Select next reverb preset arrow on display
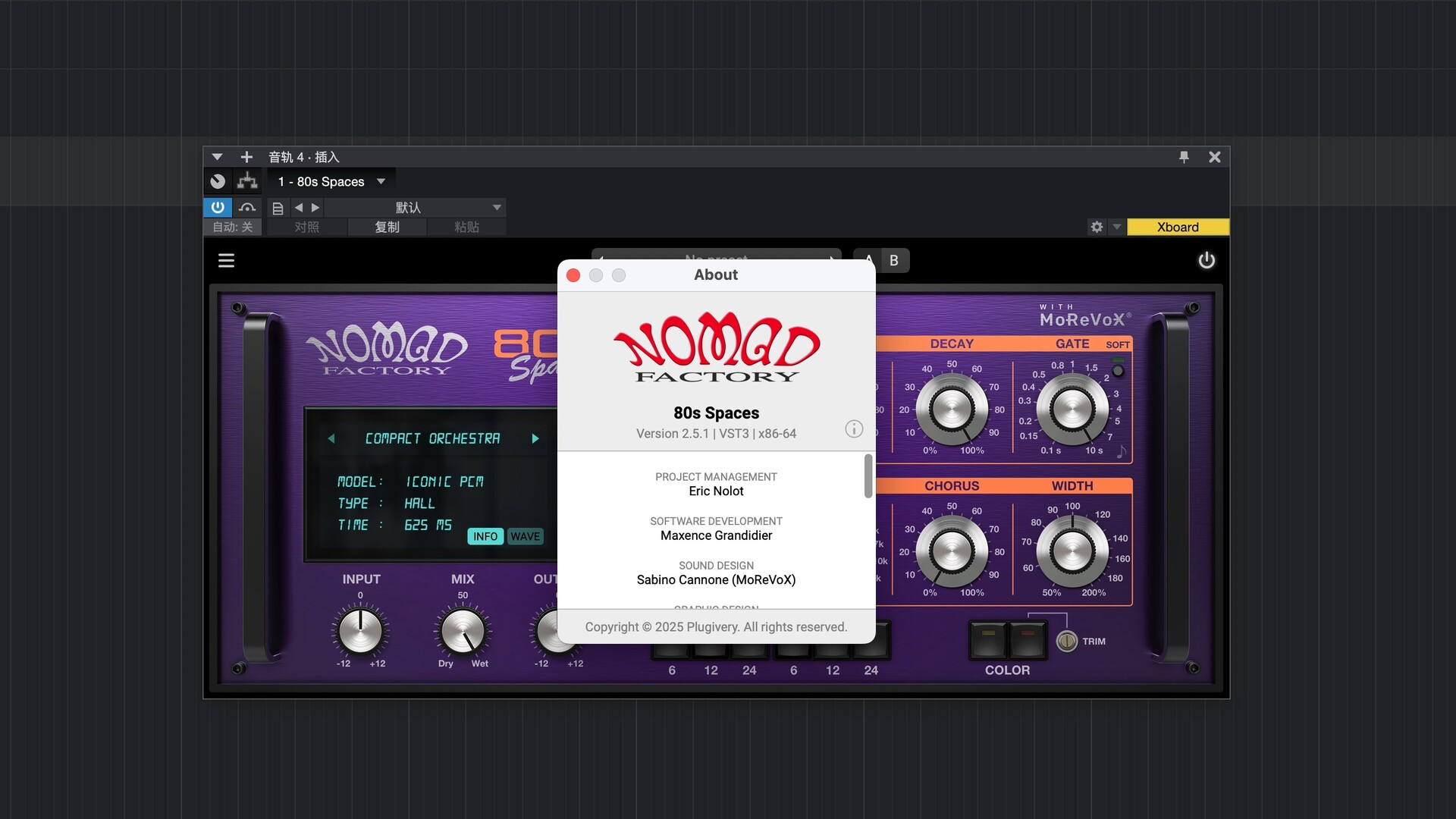 tap(535, 438)
